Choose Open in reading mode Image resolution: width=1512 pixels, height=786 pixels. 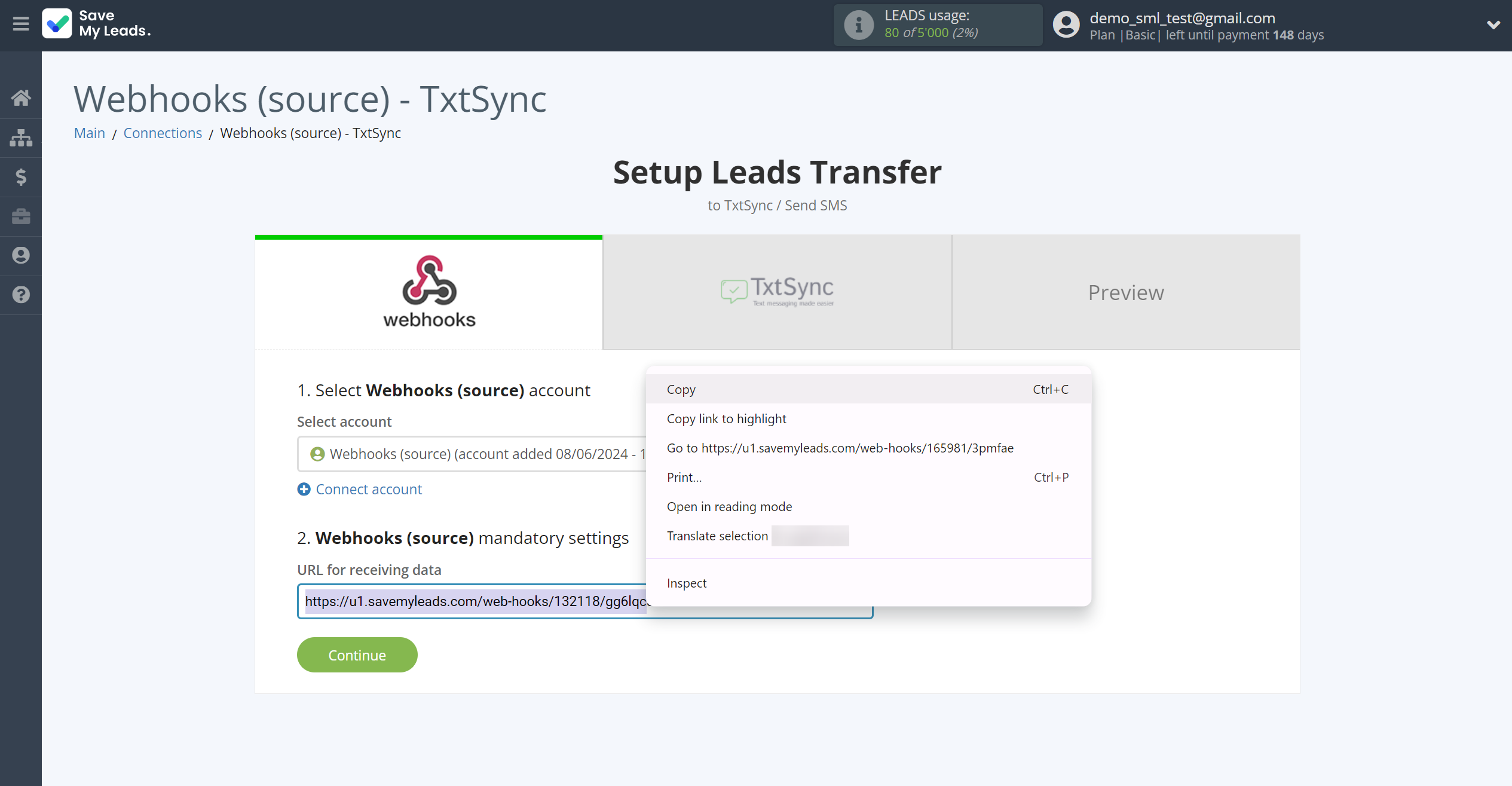pyautogui.click(x=868, y=506)
